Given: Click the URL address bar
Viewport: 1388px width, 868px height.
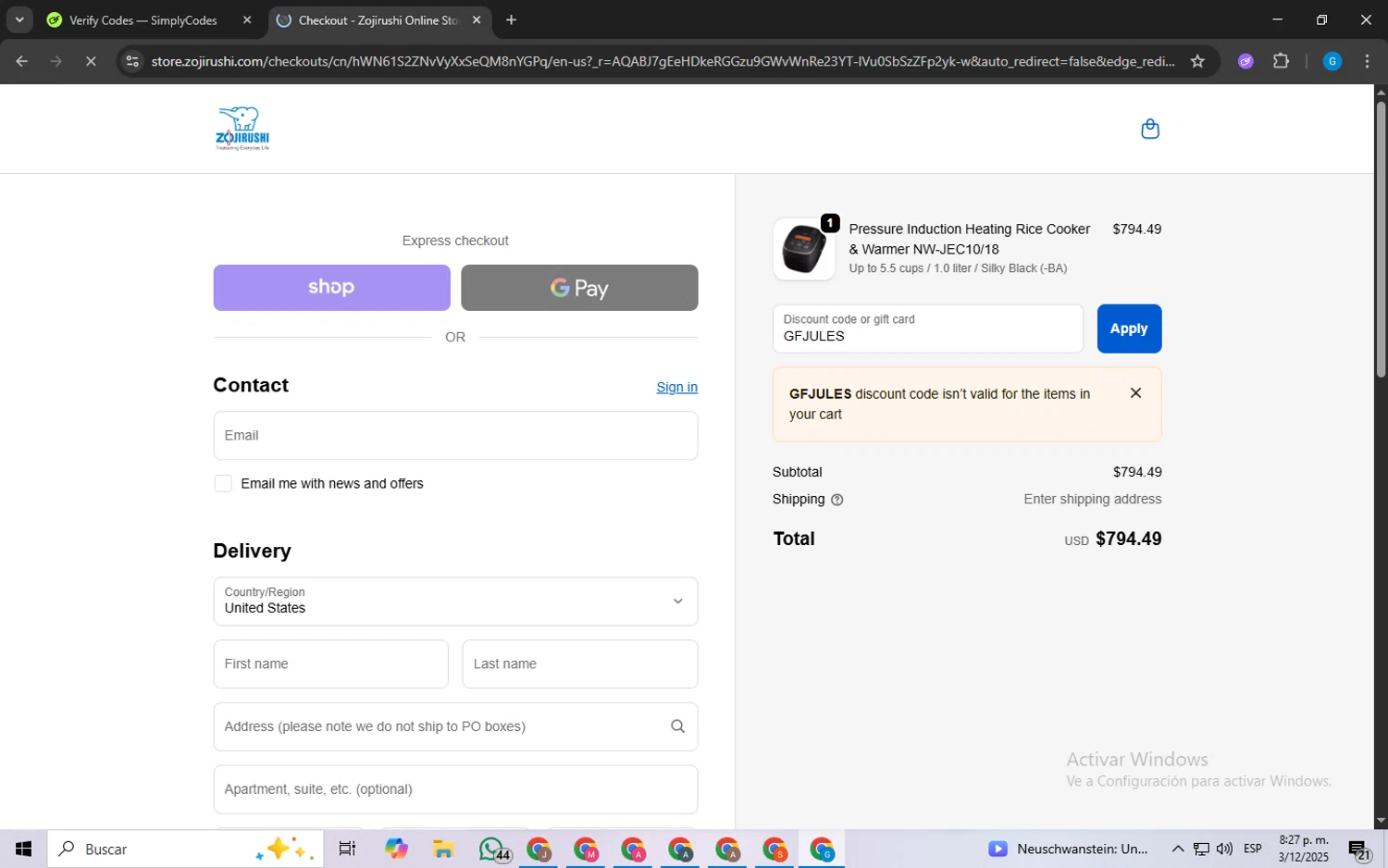Looking at the screenshot, I should pos(663,61).
